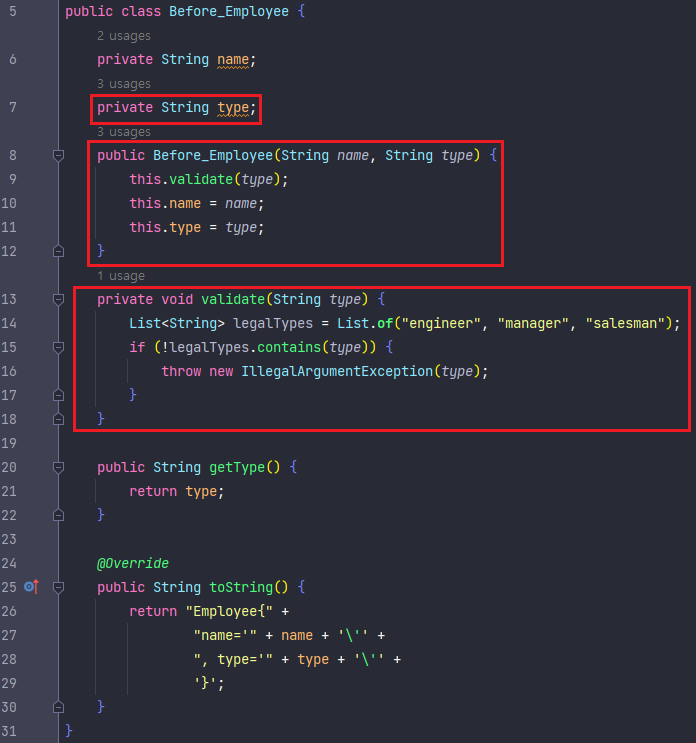Click the validate call on line 9
Image resolution: width=696 pixels, height=743 pixels.
pyautogui.click(x=201, y=180)
